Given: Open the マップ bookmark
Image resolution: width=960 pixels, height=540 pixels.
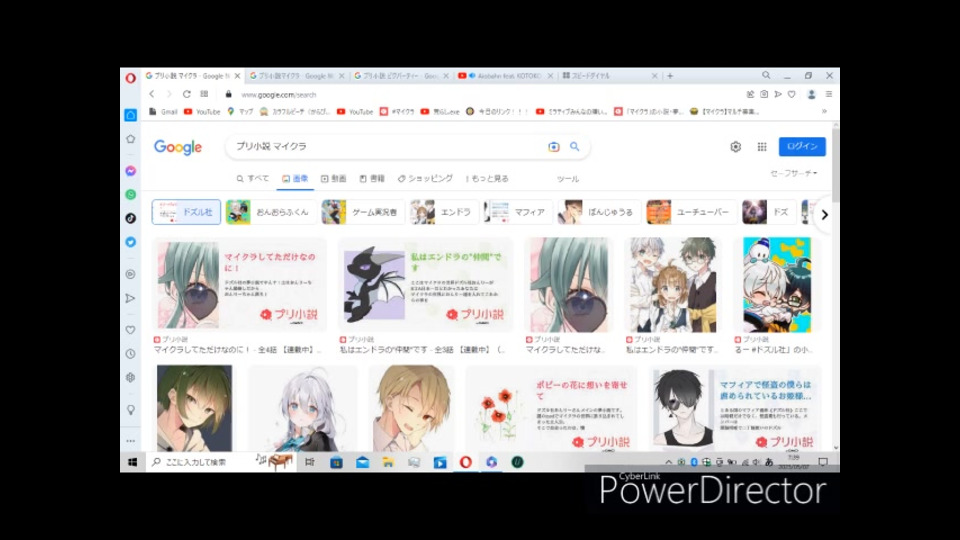Looking at the screenshot, I should 240,111.
